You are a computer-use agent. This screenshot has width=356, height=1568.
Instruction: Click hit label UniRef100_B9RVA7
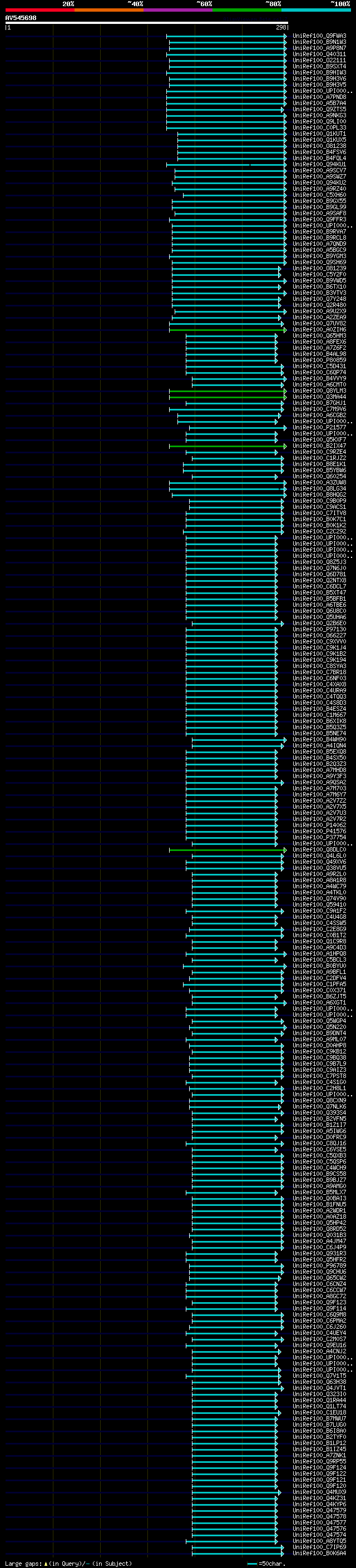coord(319,231)
